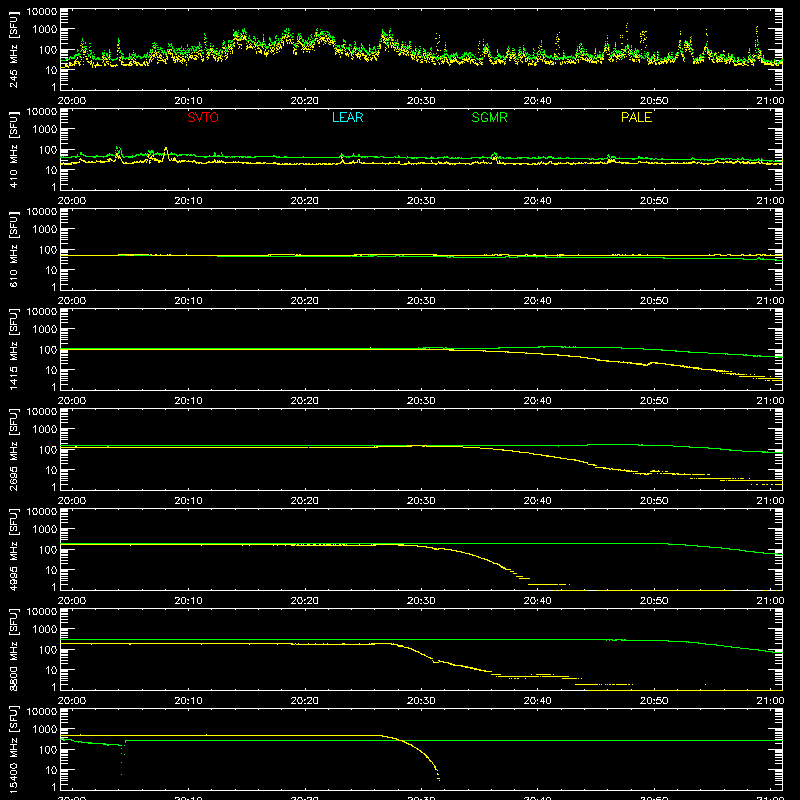Image resolution: width=800 pixels, height=800 pixels.
Task: Click 20:30 tick under the 8800 MHz panel
Action: click(421, 701)
